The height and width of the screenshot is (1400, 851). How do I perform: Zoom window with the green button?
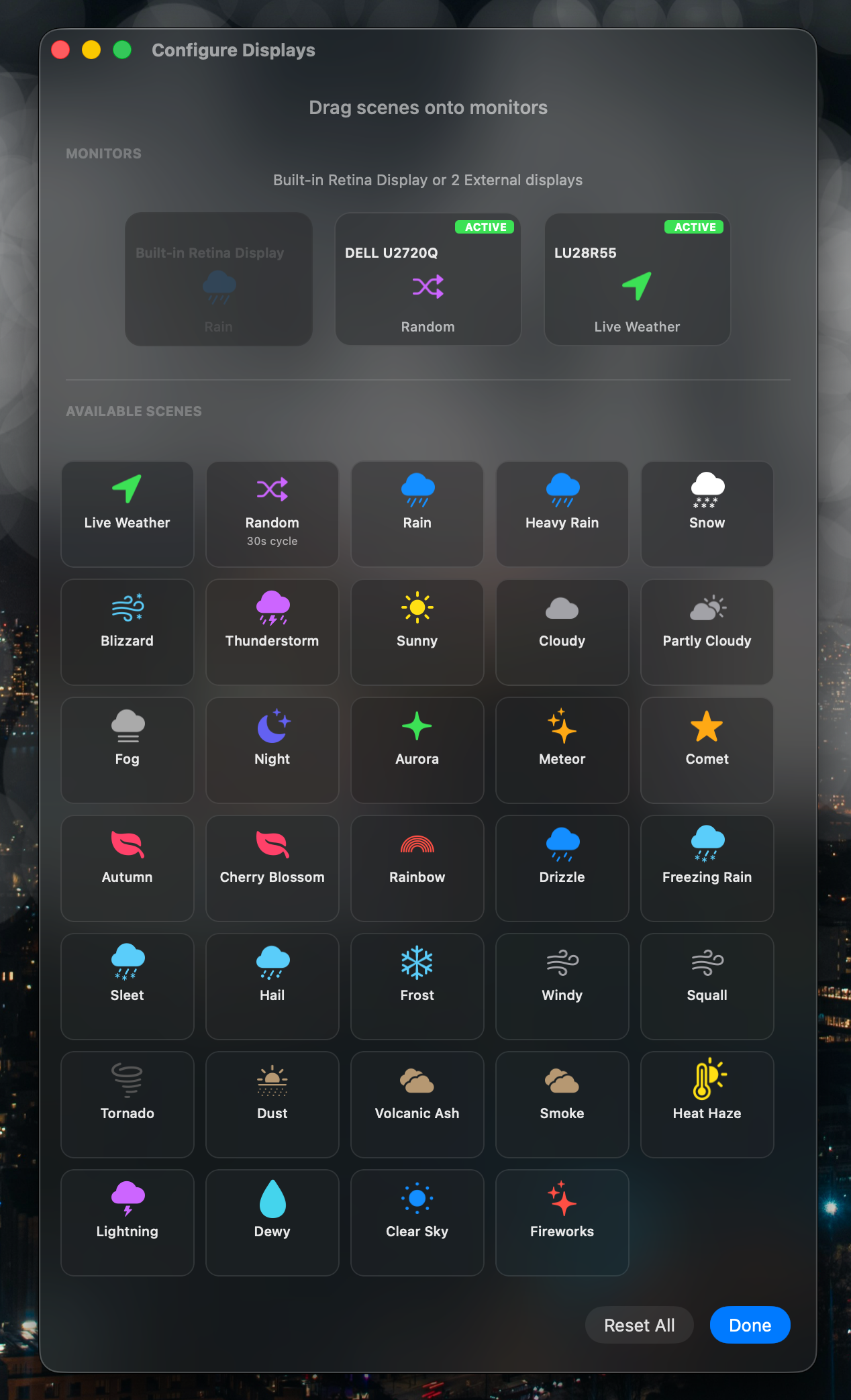(122, 50)
